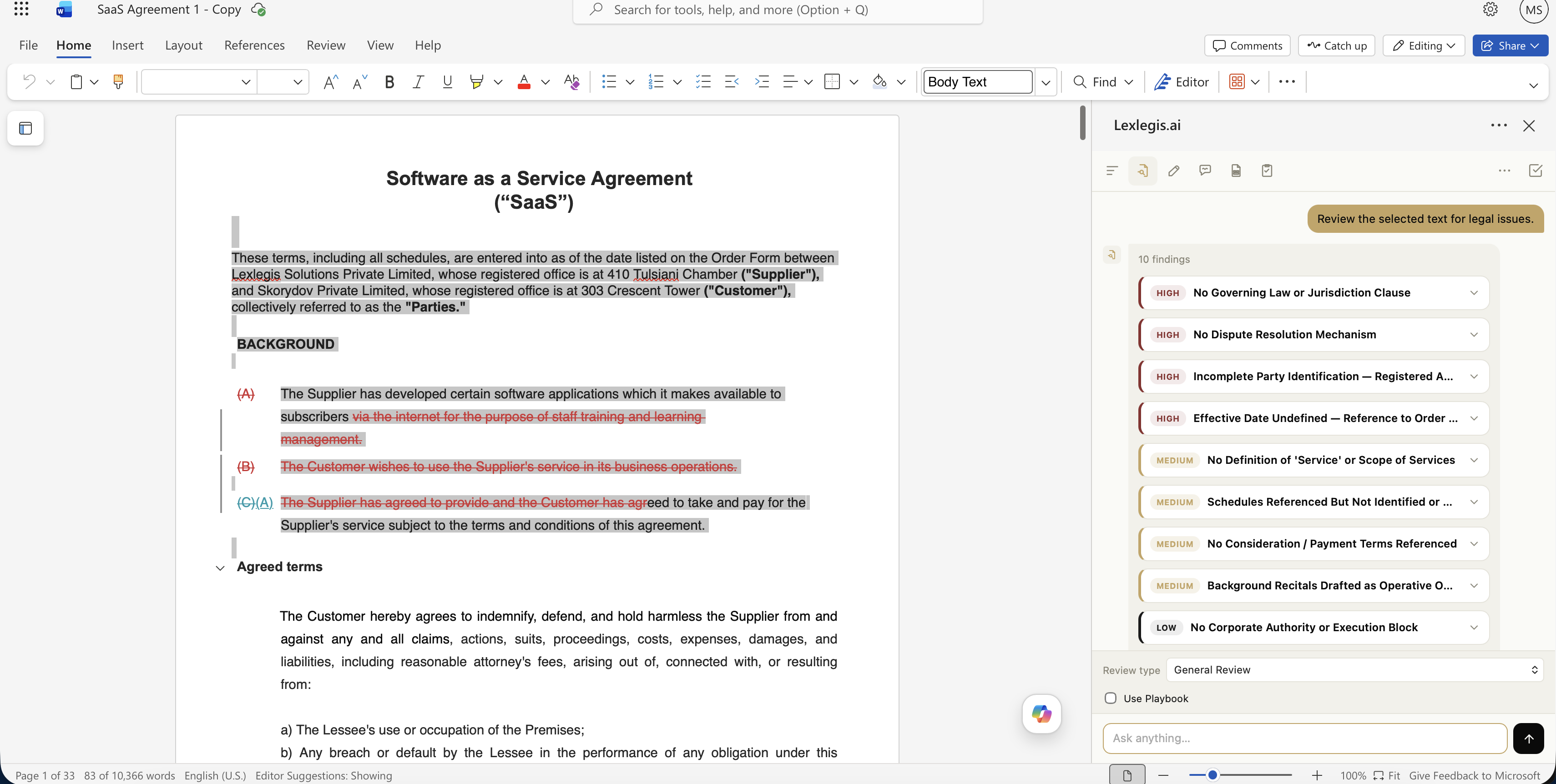Click the Paste clipboard icon
This screenshot has width=1556, height=784.
[x=76, y=81]
